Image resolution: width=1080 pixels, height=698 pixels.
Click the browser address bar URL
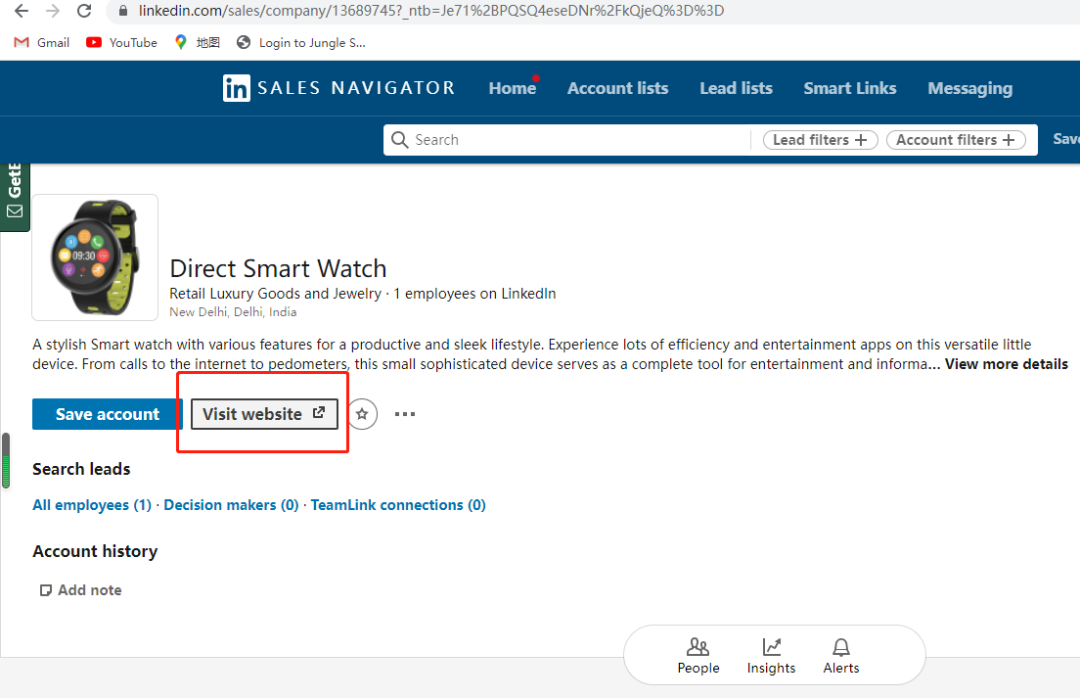[431, 11]
